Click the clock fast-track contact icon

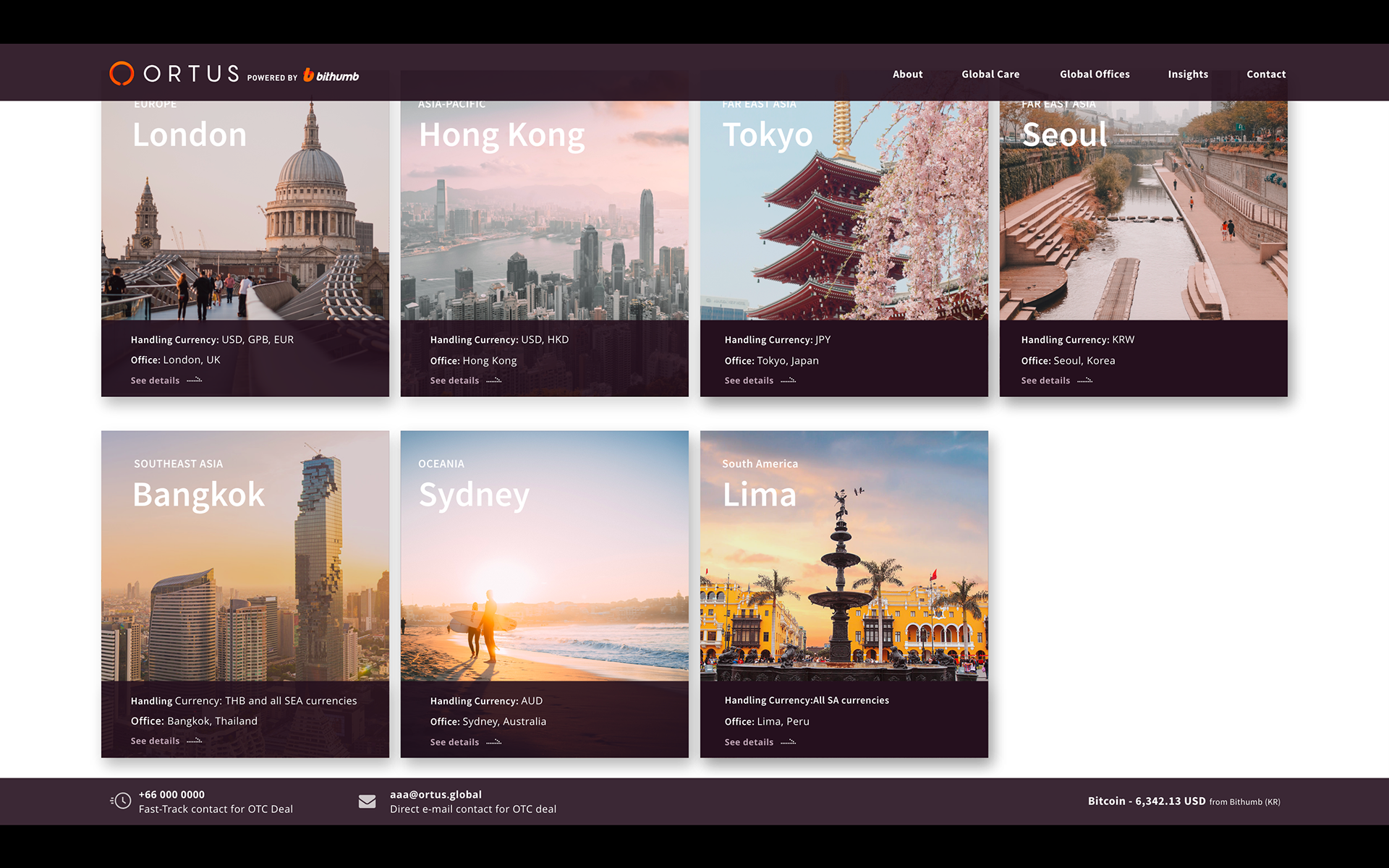pos(121,801)
